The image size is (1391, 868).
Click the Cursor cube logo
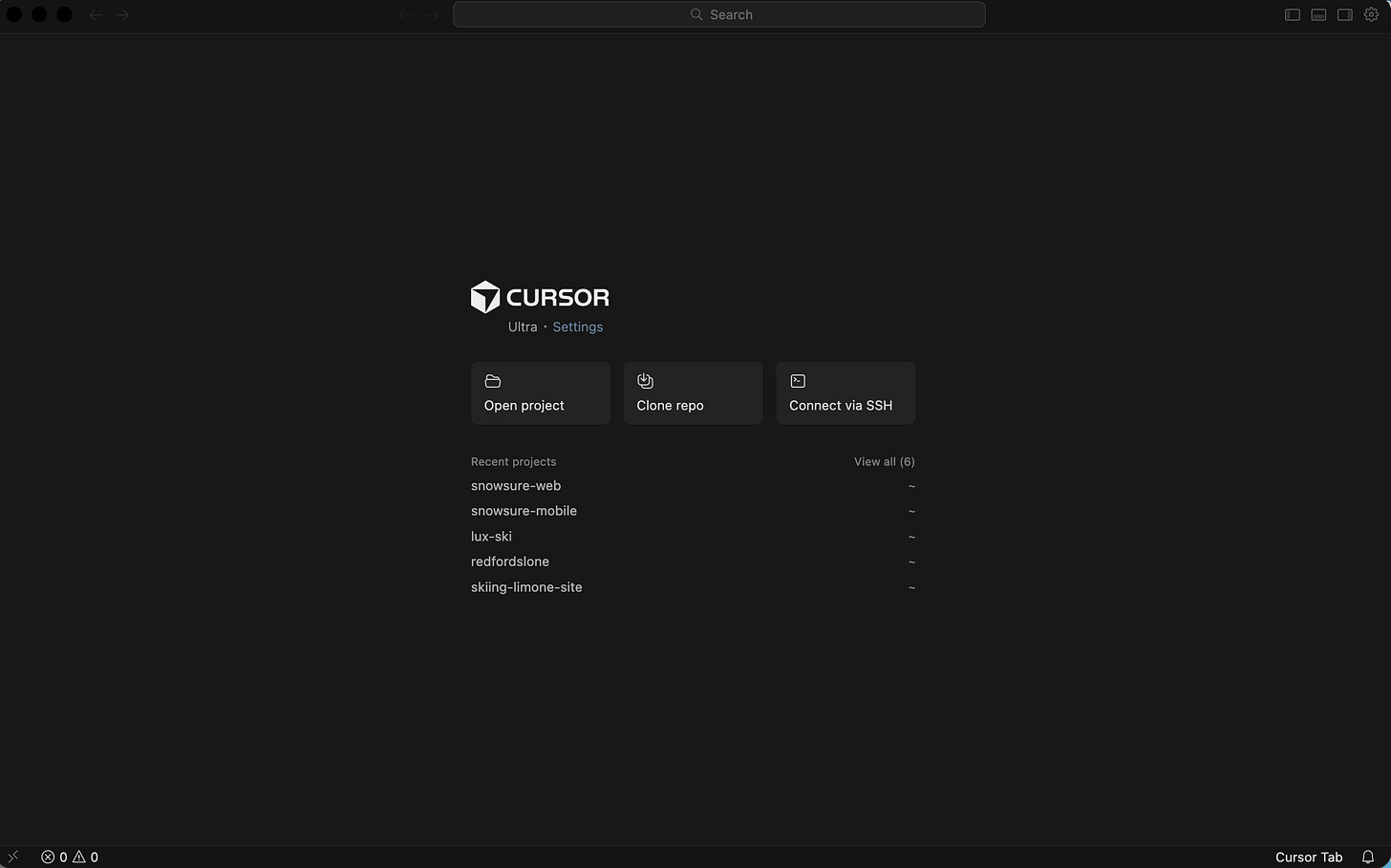coord(485,297)
